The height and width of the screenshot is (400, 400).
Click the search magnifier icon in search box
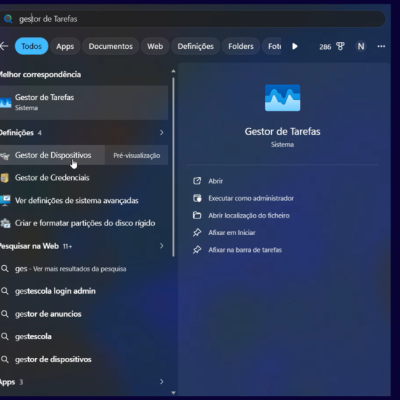point(8,19)
